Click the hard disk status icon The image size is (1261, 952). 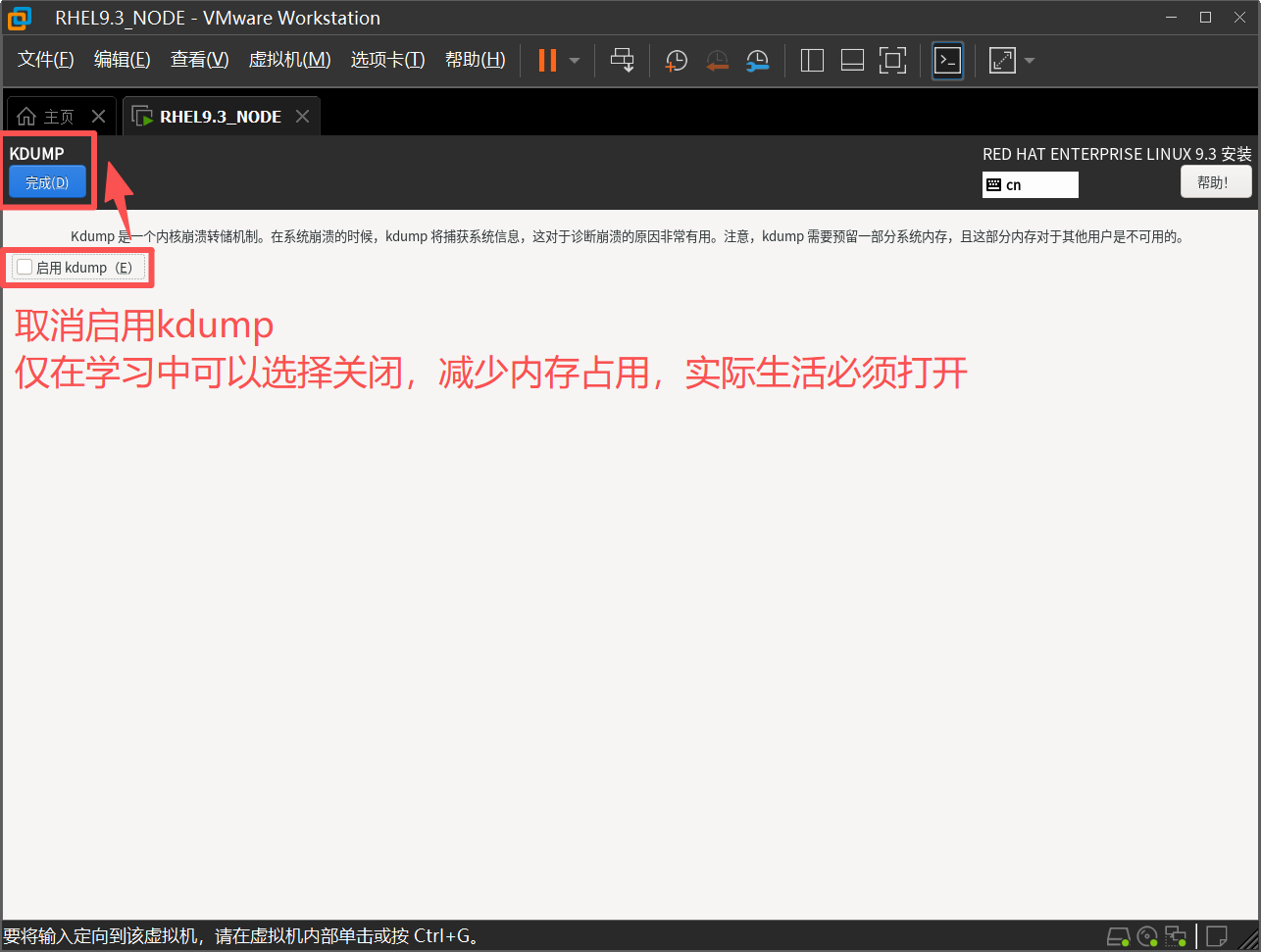(x=1119, y=935)
